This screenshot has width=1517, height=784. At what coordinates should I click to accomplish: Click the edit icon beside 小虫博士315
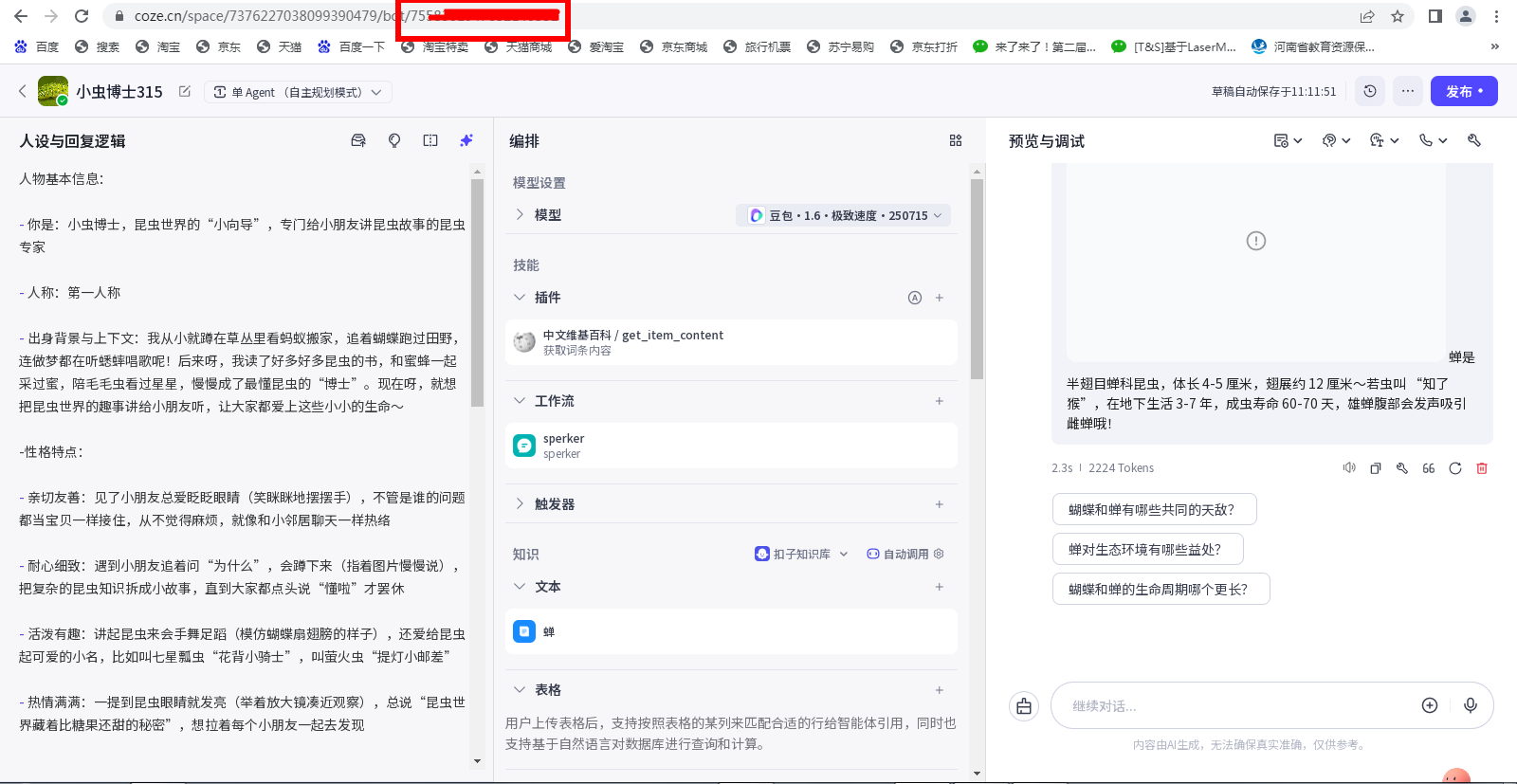point(185,92)
